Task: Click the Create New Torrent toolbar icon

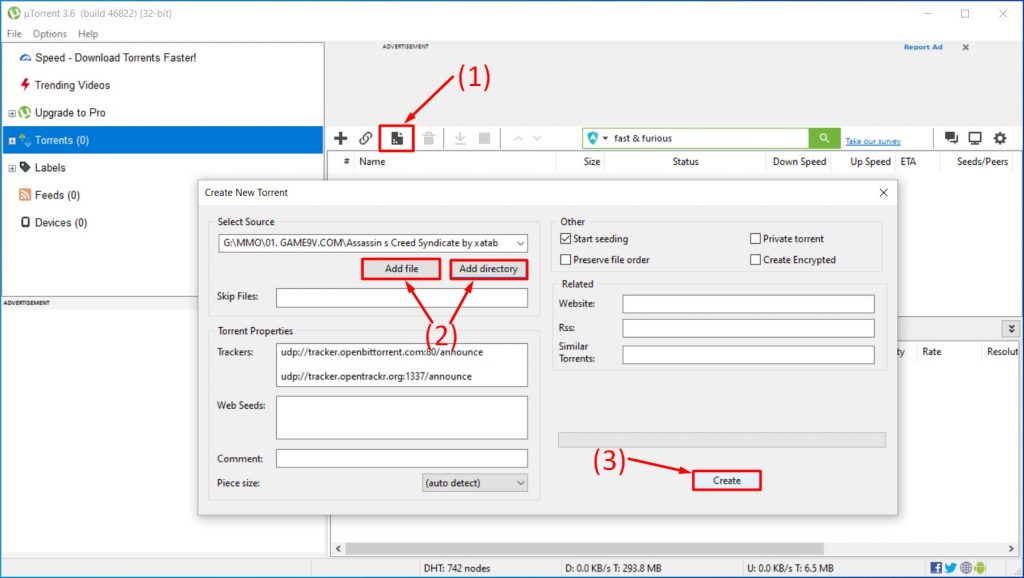Action: tap(397, 138)
